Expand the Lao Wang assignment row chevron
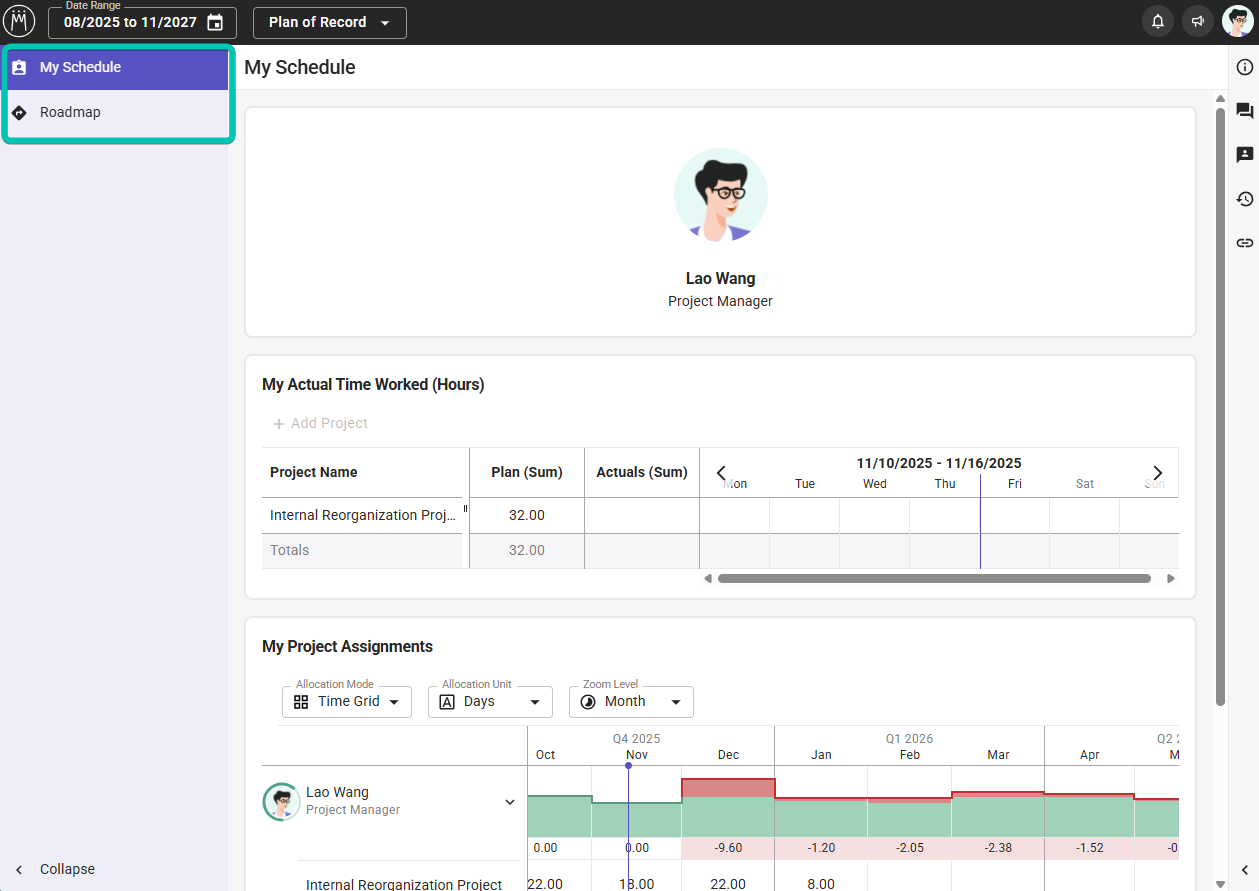This screenshot has height=891, width=1259. pos(510,802)
